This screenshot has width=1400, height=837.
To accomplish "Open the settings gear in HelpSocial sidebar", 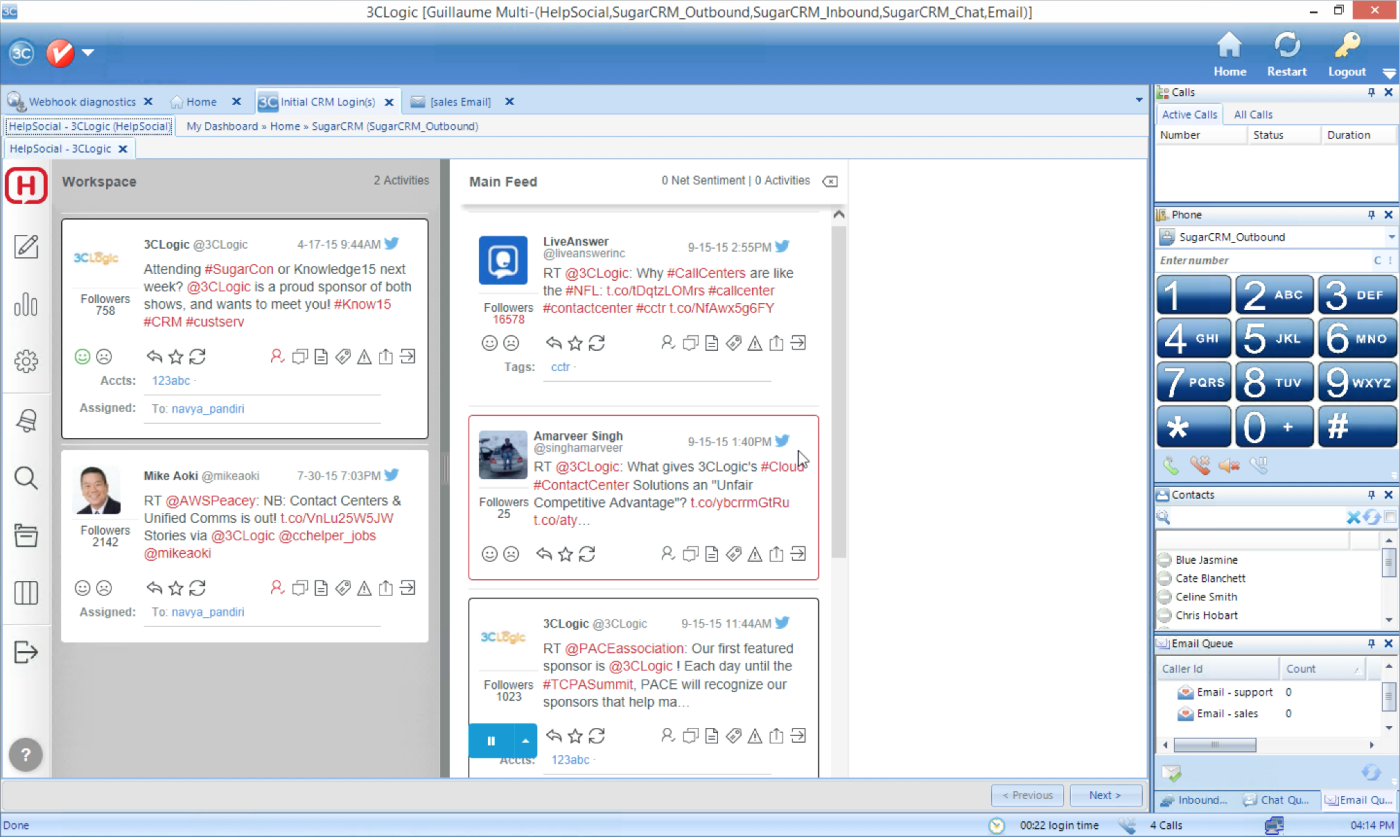I will tap(26, 362).
